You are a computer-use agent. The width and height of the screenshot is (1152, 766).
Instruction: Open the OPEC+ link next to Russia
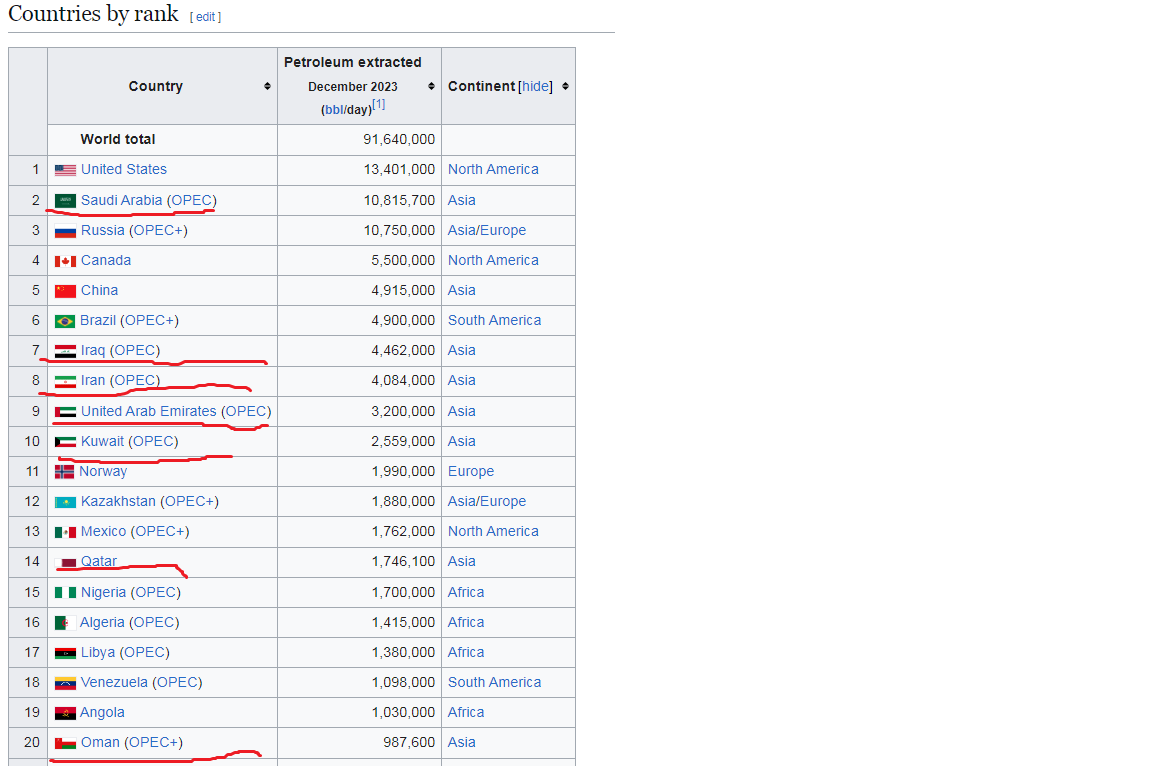pyautogui.click(x=158, y=231)
